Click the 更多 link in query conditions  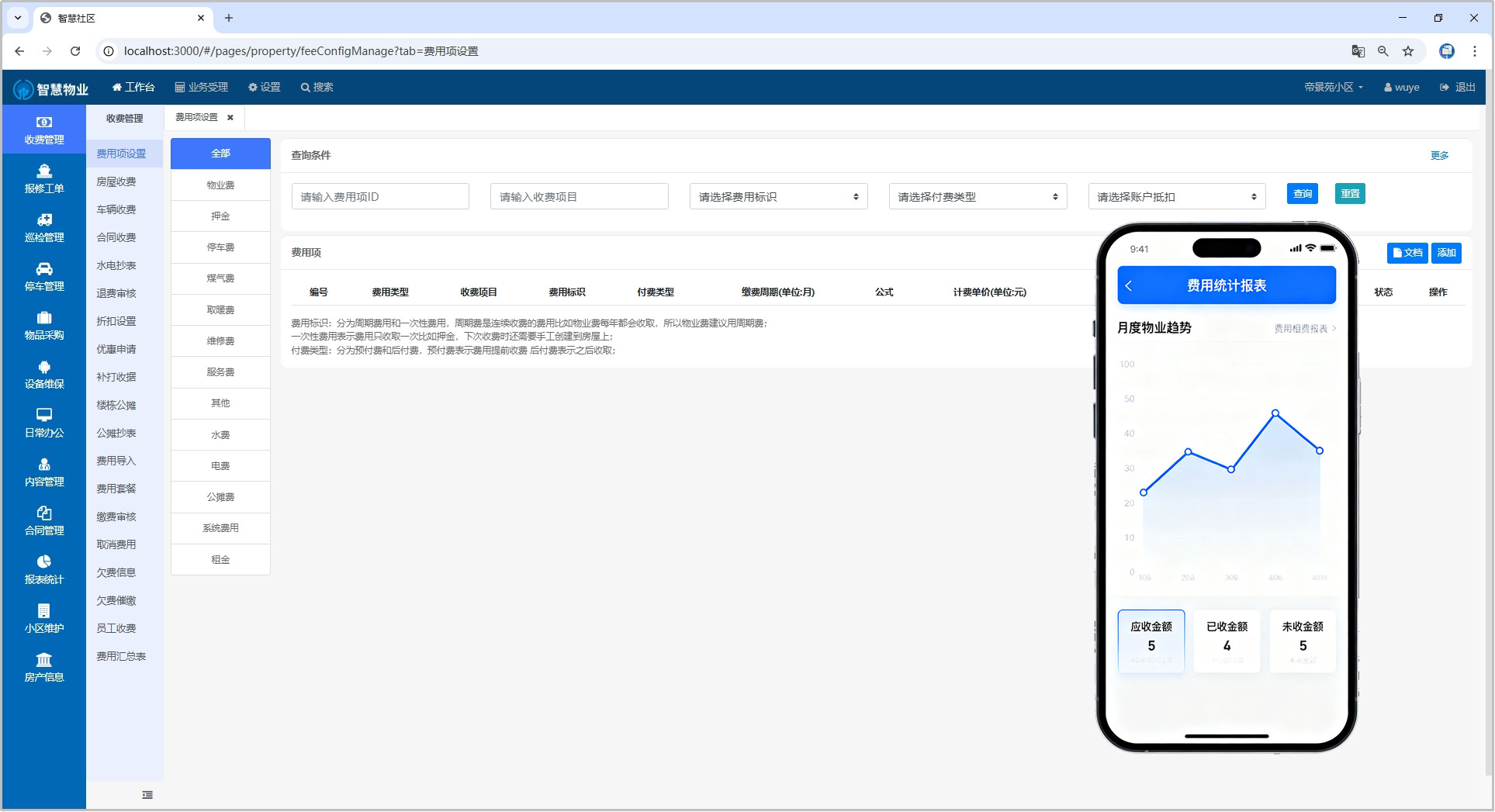1439,156
